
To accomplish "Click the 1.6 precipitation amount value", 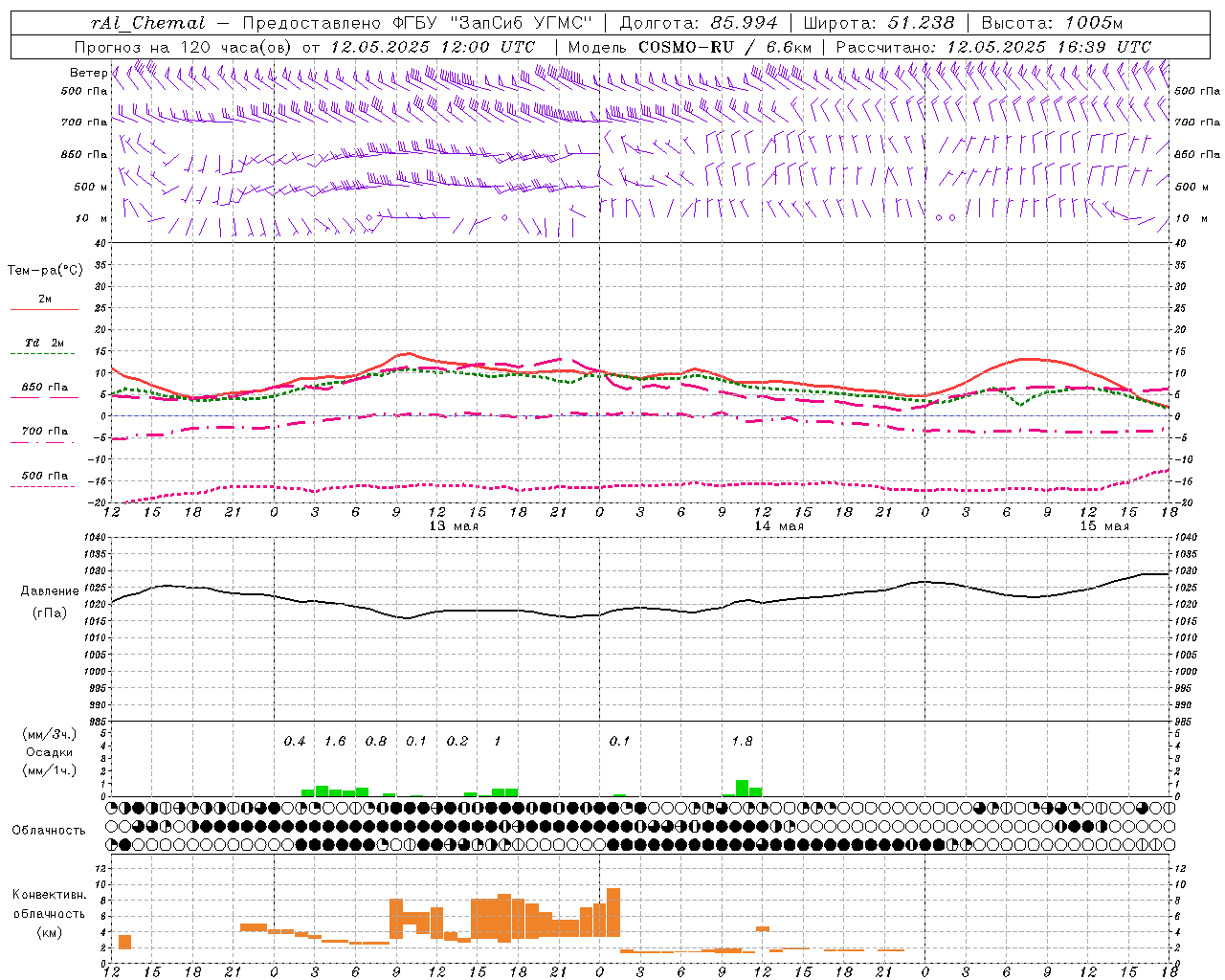I will pyautogui.click(x=335, y=742).
